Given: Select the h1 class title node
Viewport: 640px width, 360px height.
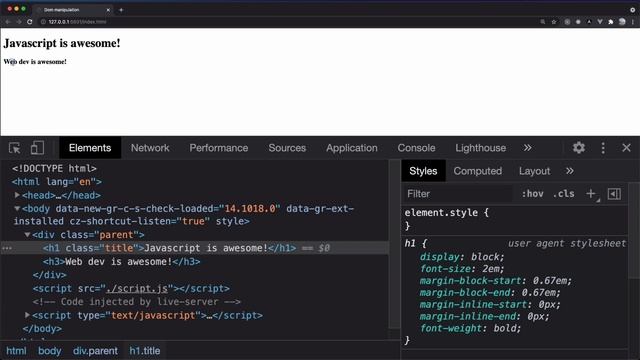Looking at the screenshot, I should coord(169,248).
